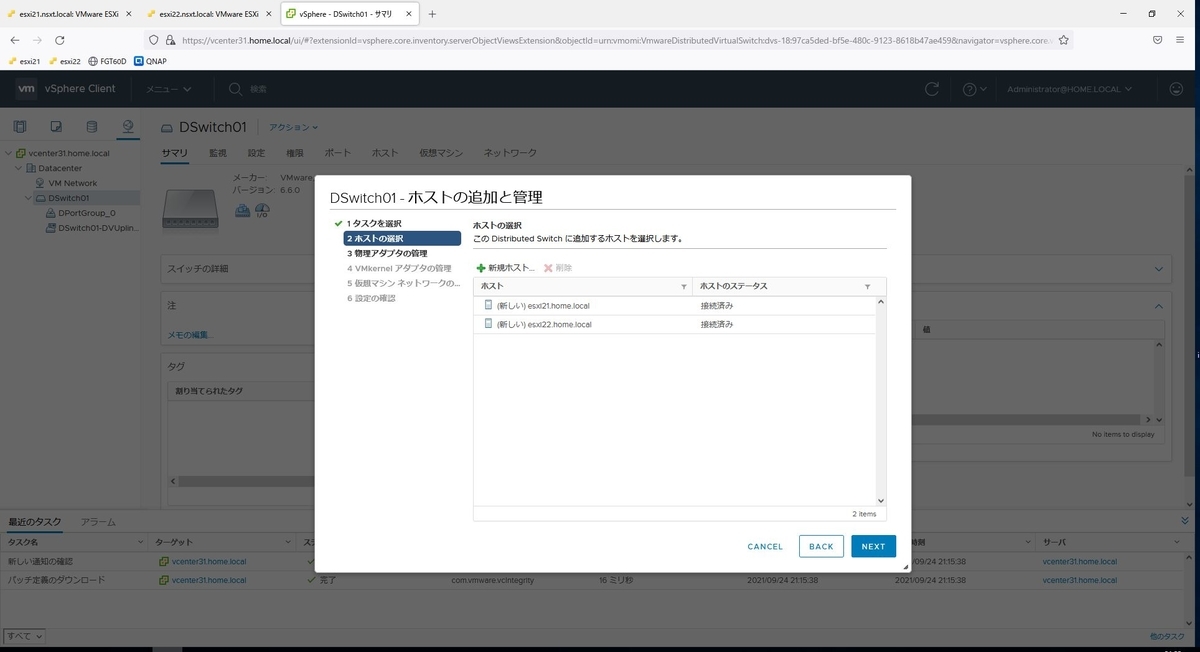1200x652 pixels.
Task: Switch to the 仮想マシン tab
Action: pos(441,153)
